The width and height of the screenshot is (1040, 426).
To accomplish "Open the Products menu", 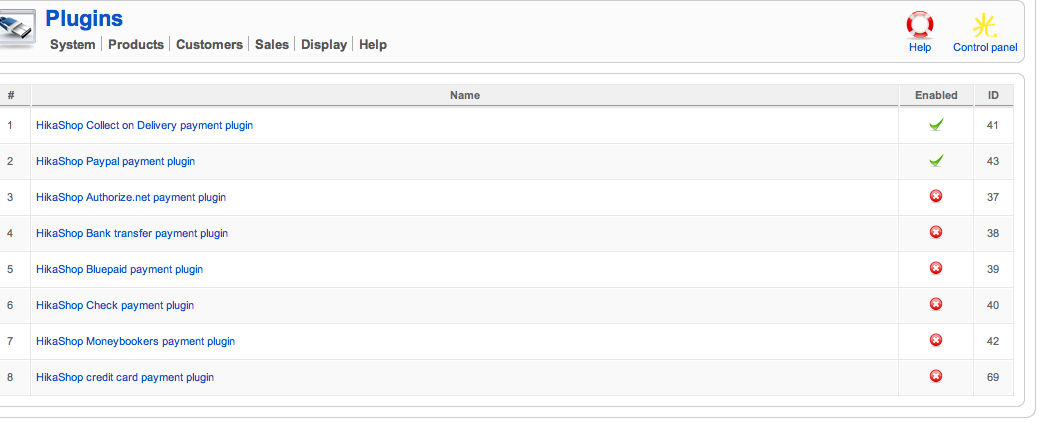I will click(136, 44).
